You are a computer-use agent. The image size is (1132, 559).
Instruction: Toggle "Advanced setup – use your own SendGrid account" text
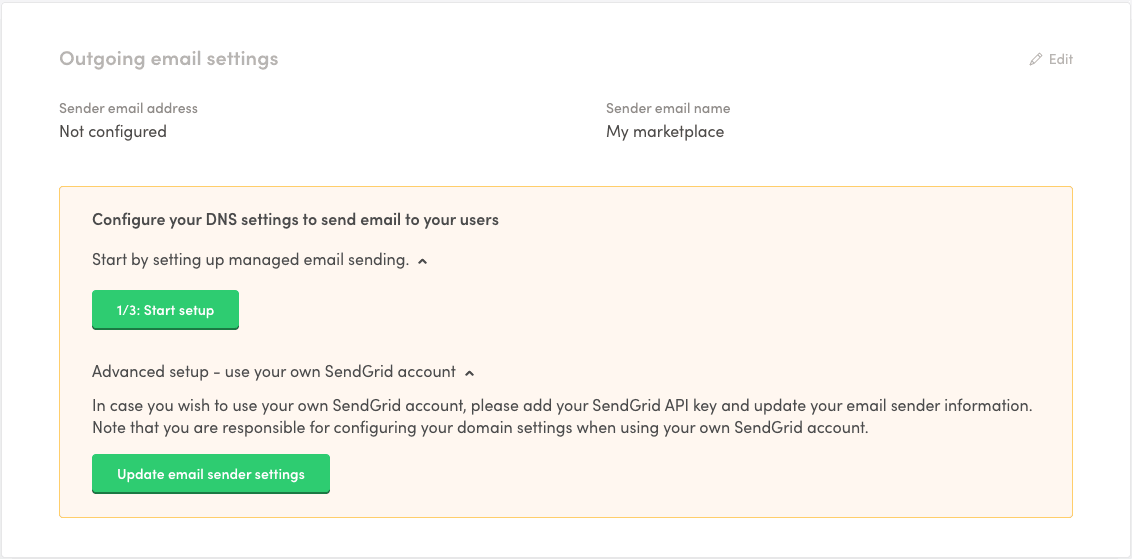[x=273, y=372]
